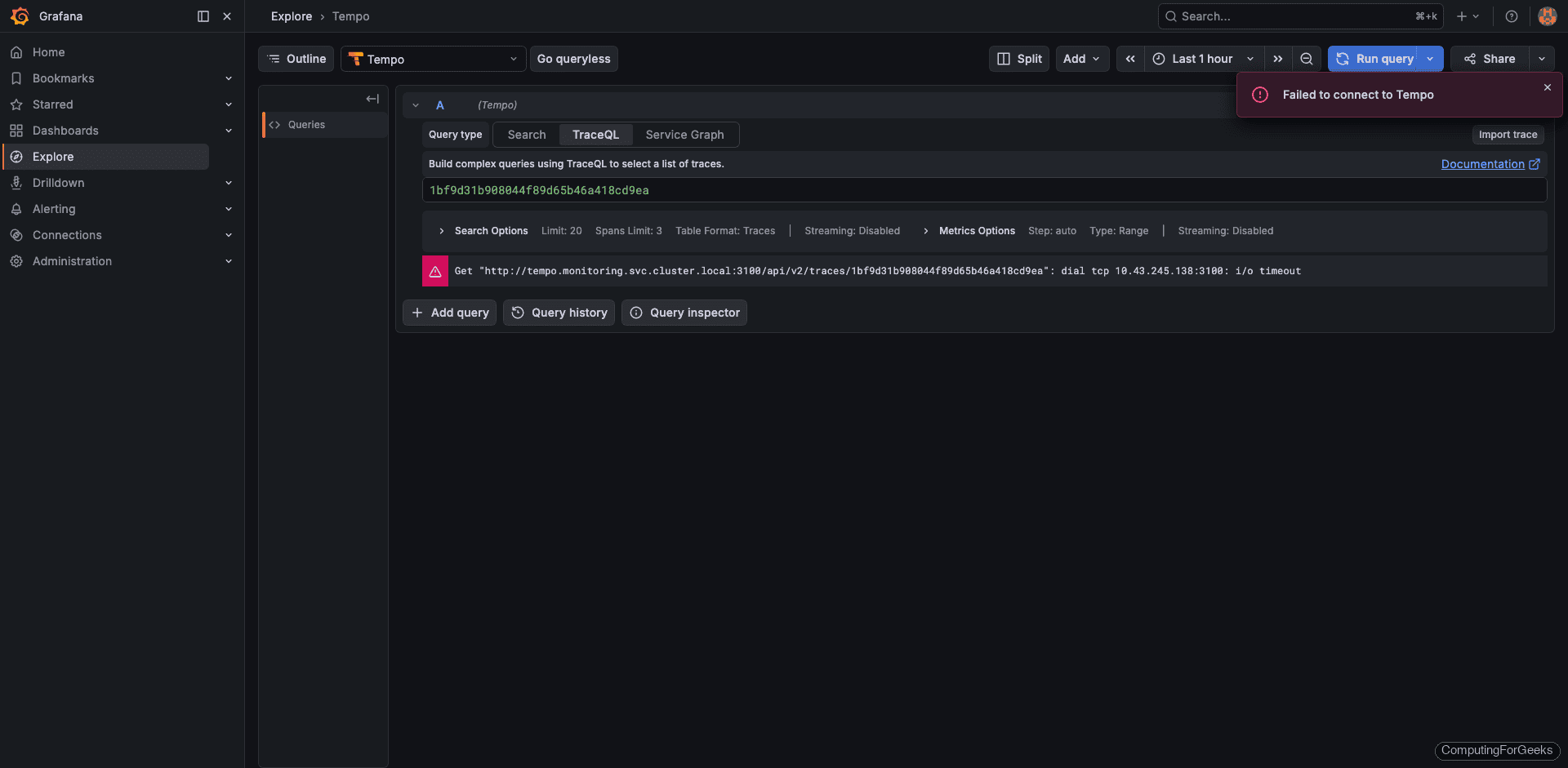The image size is (1568, 768).
Task: Open the Tempo data source dropdown
Action: click(433, 59)
